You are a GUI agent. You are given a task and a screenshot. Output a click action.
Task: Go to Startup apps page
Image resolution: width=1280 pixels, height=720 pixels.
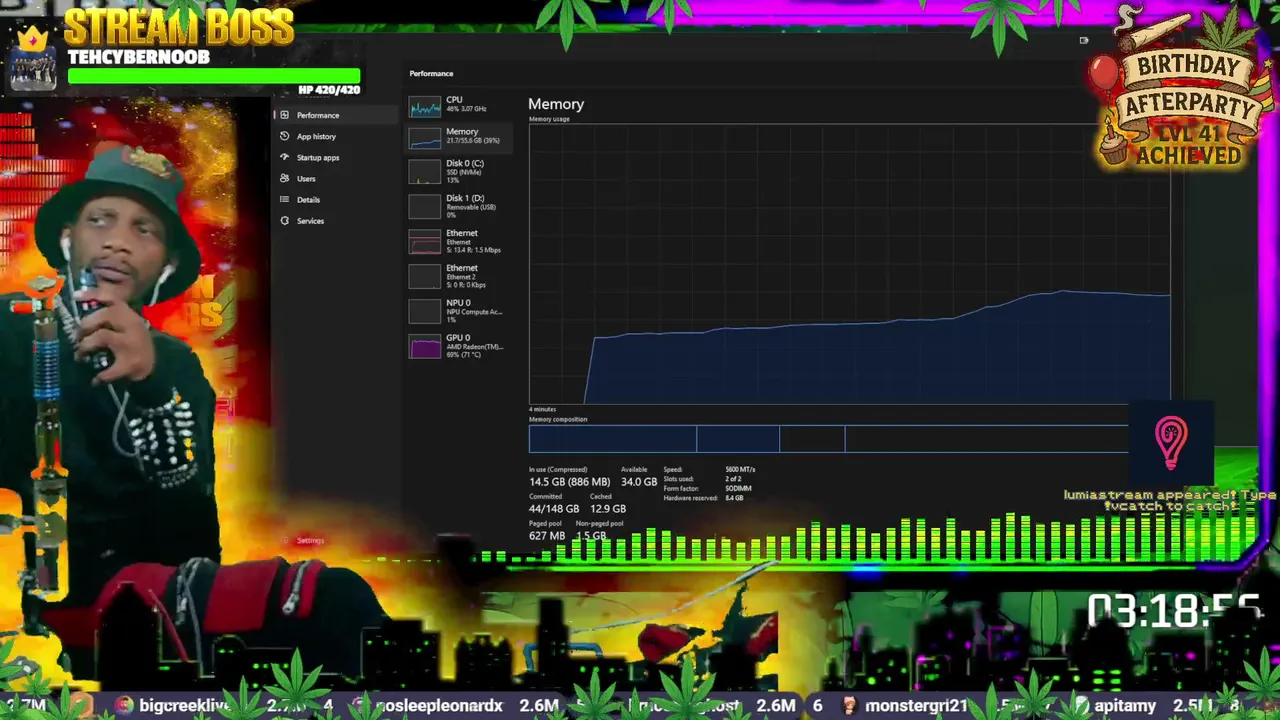point(318,157)
